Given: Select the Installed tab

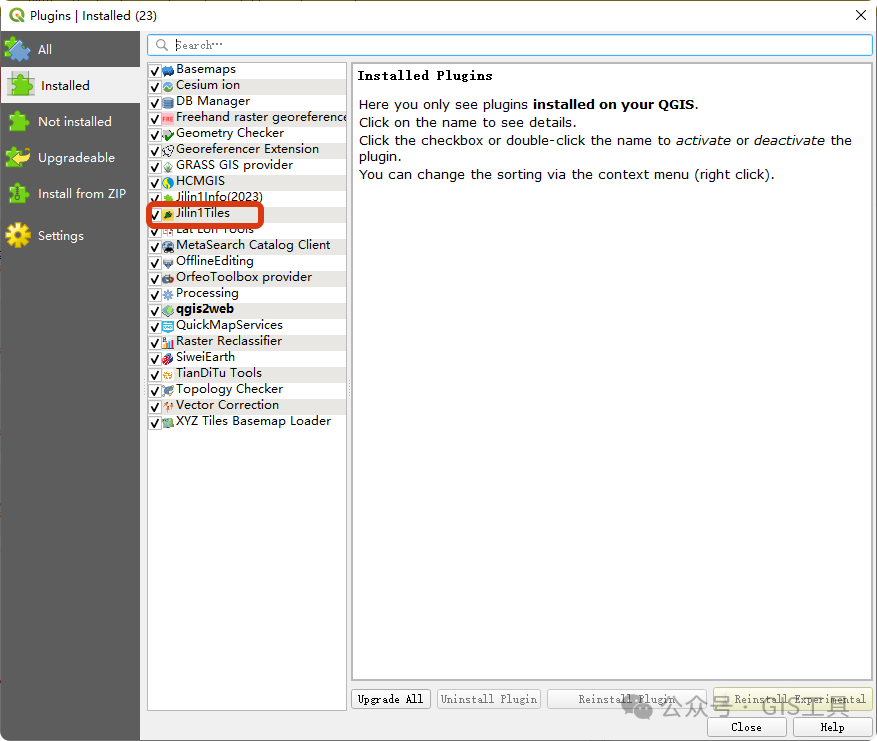Looking at the screenshot, I should point(70,85).
